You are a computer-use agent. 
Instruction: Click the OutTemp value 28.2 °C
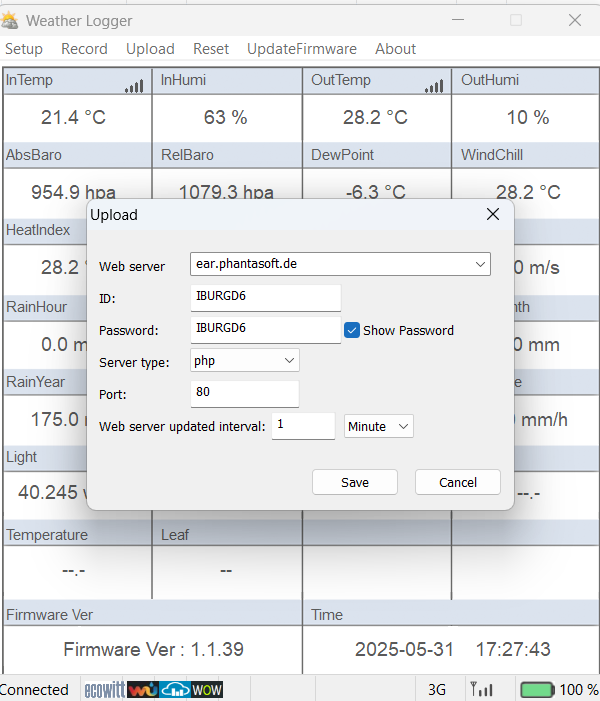pyautogui.click(x=375, y=118)
